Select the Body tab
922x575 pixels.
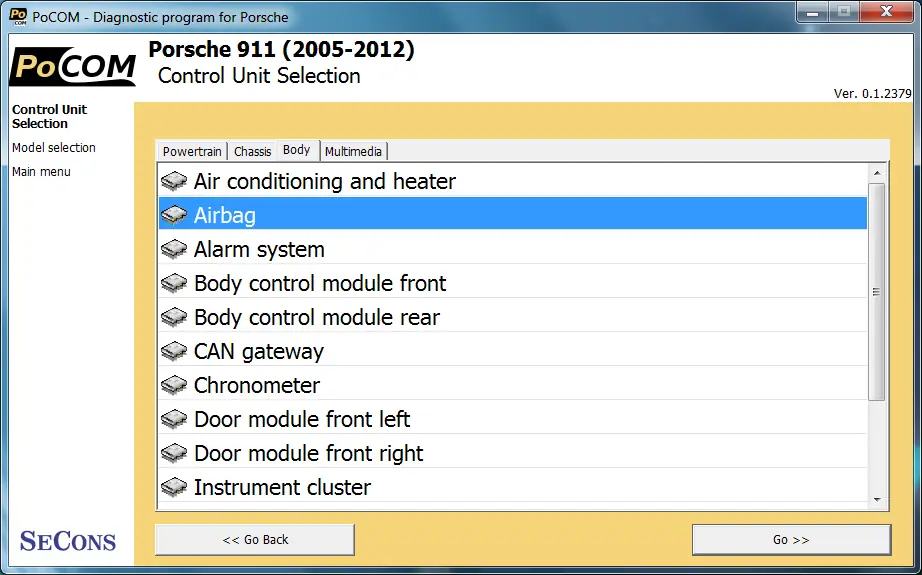point(296,150)
